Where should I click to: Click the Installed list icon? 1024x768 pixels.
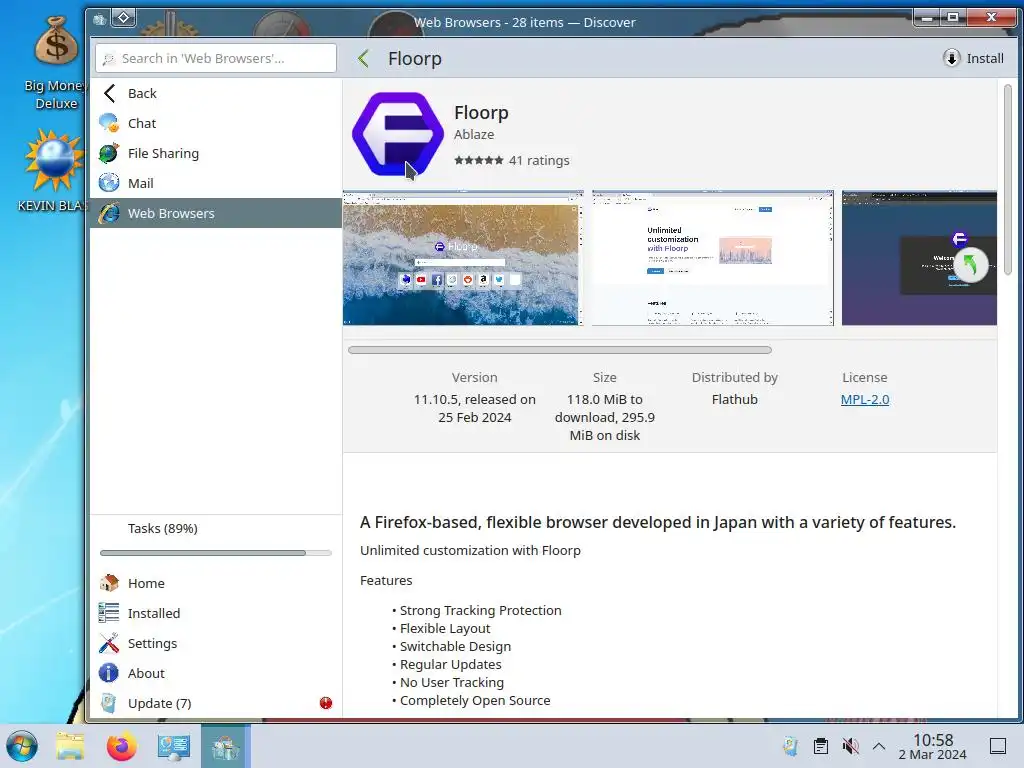pos(109,613)
